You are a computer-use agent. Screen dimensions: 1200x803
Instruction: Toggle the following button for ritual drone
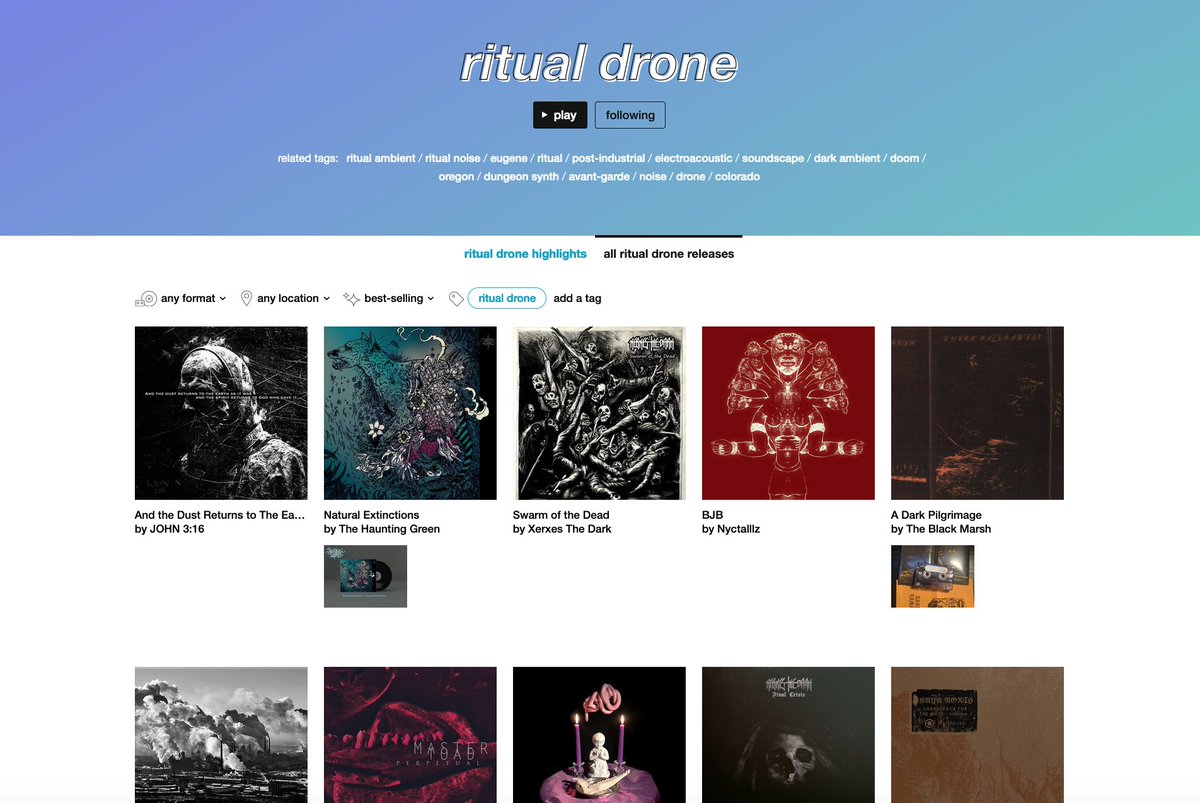(630, 115)
